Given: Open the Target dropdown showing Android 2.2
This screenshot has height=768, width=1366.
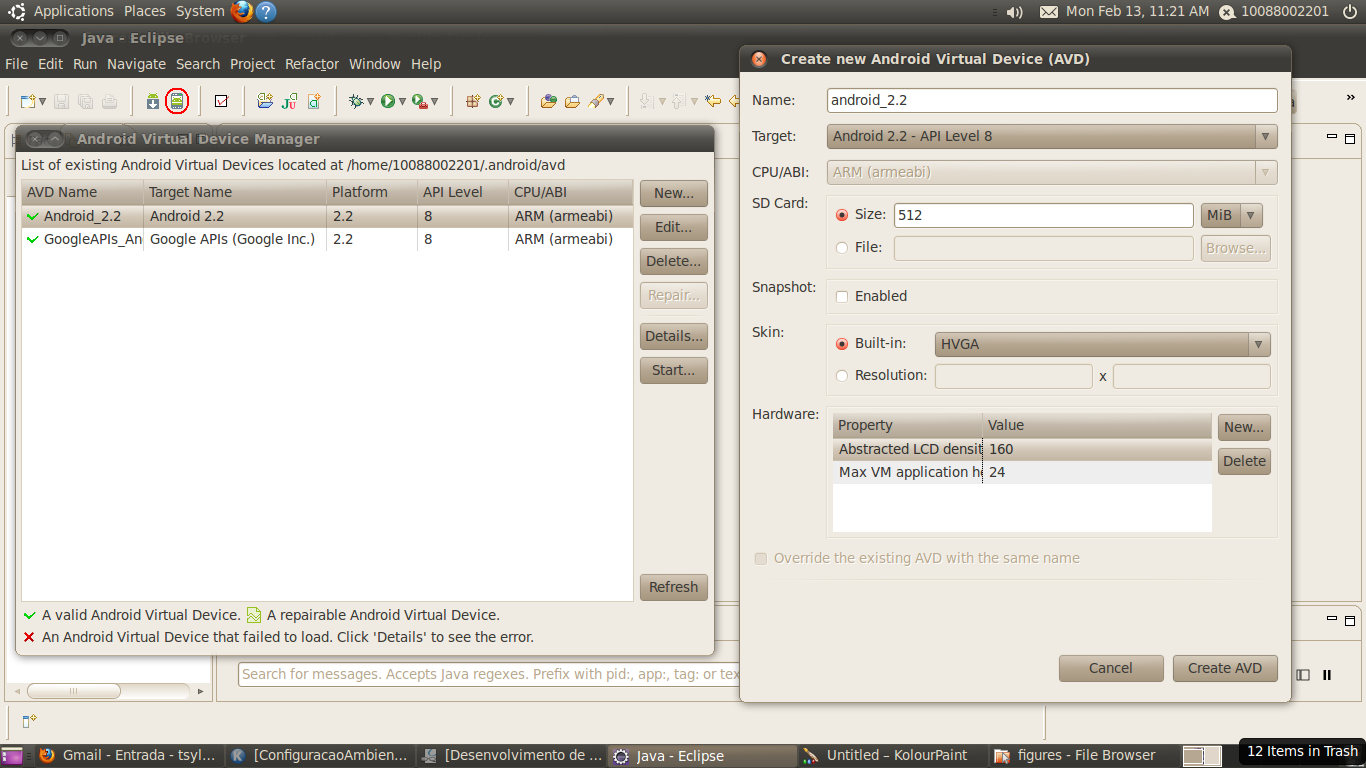Looking at the screenshot, I should coord(1052,137).
